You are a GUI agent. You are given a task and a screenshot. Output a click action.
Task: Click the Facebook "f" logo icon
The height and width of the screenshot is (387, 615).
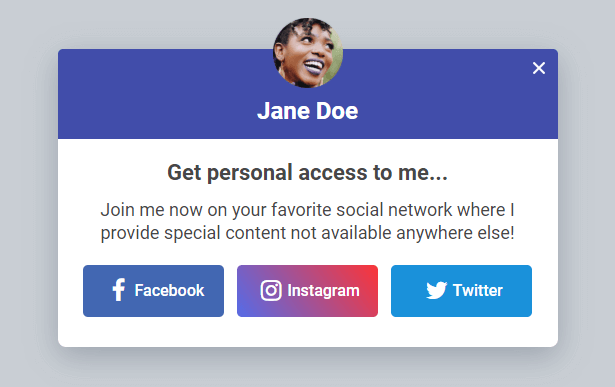tap(119, 290)
